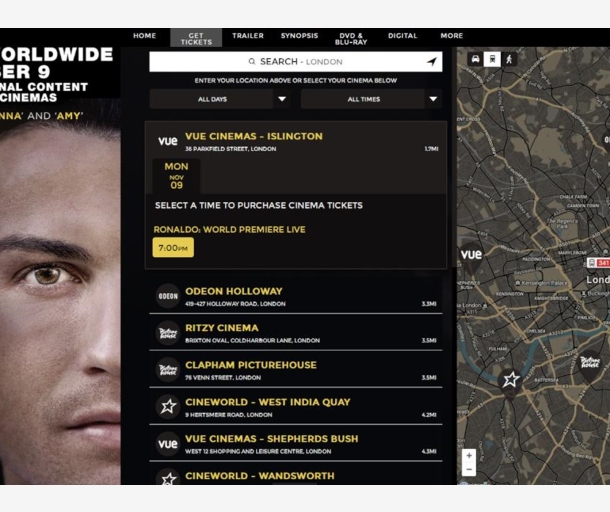
Task: Select the walking mode icon
Action: pos(509,59)
